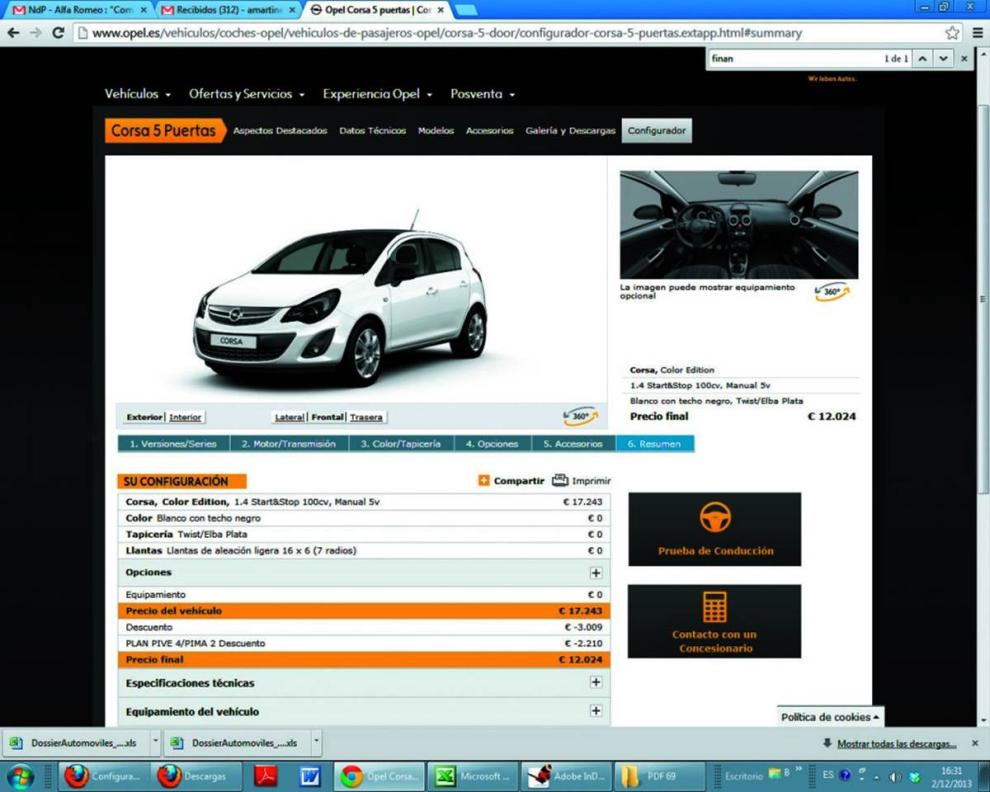Image resolution: width=990 pixels, height=792 pixels.
Task: Reload the page with the refresh icon
Action: click(x=58, y=33)
